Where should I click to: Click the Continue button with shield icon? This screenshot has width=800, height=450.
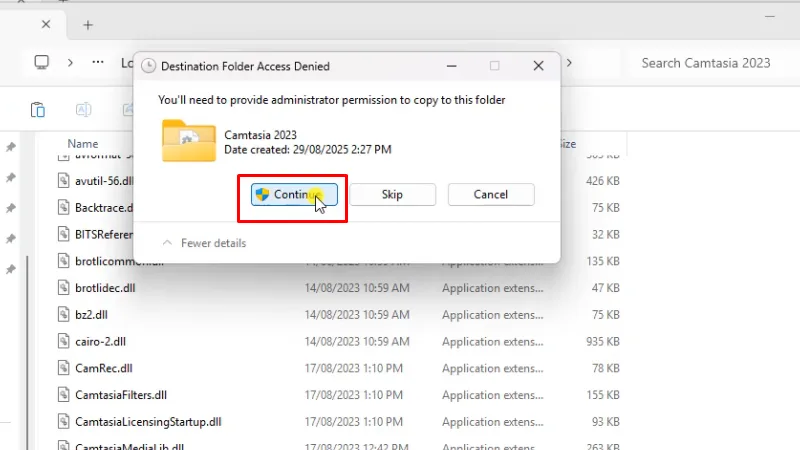pyautogui.click(x=293, y=194)
